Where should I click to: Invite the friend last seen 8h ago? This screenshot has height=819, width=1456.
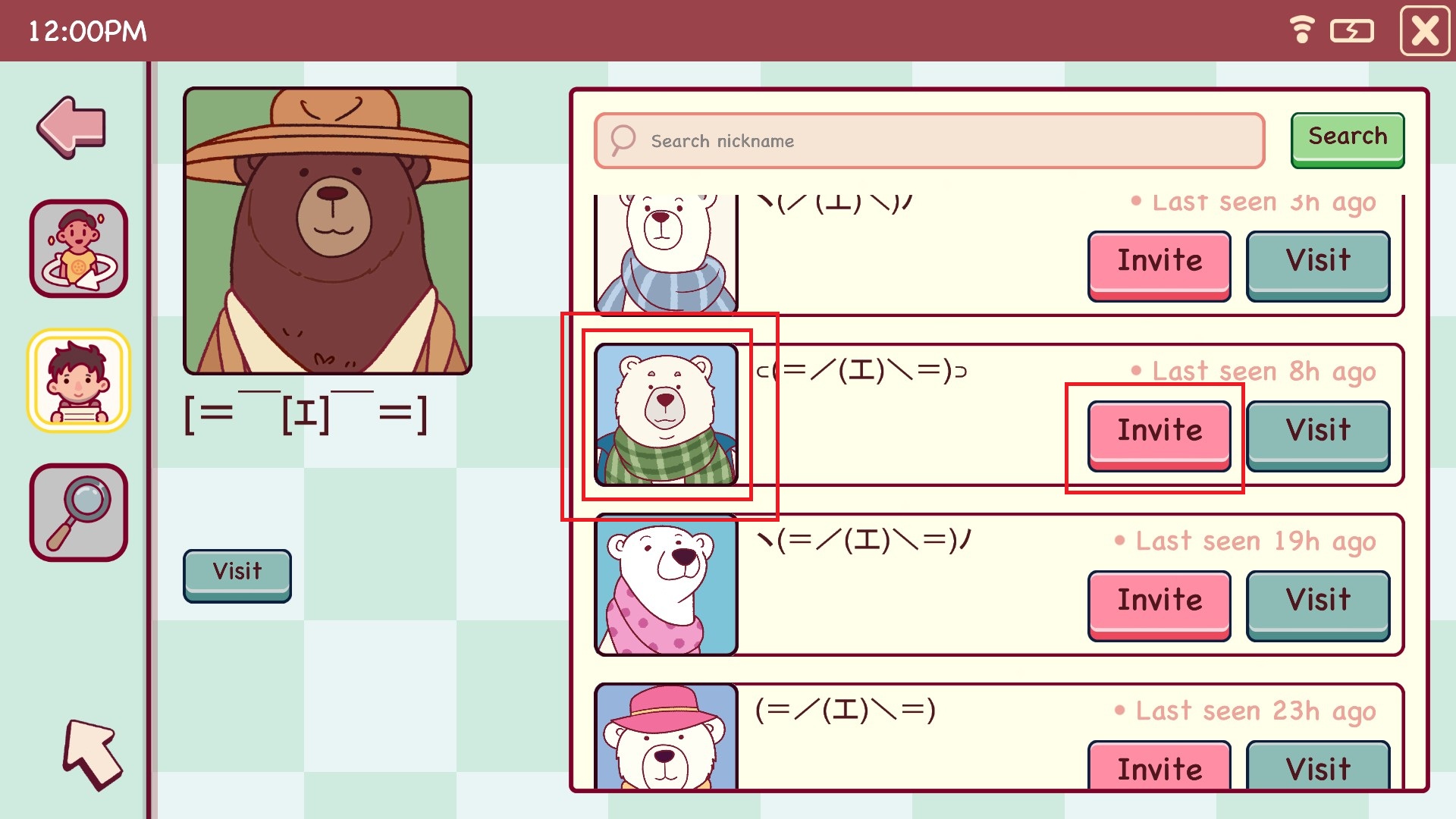(1159, 435)
